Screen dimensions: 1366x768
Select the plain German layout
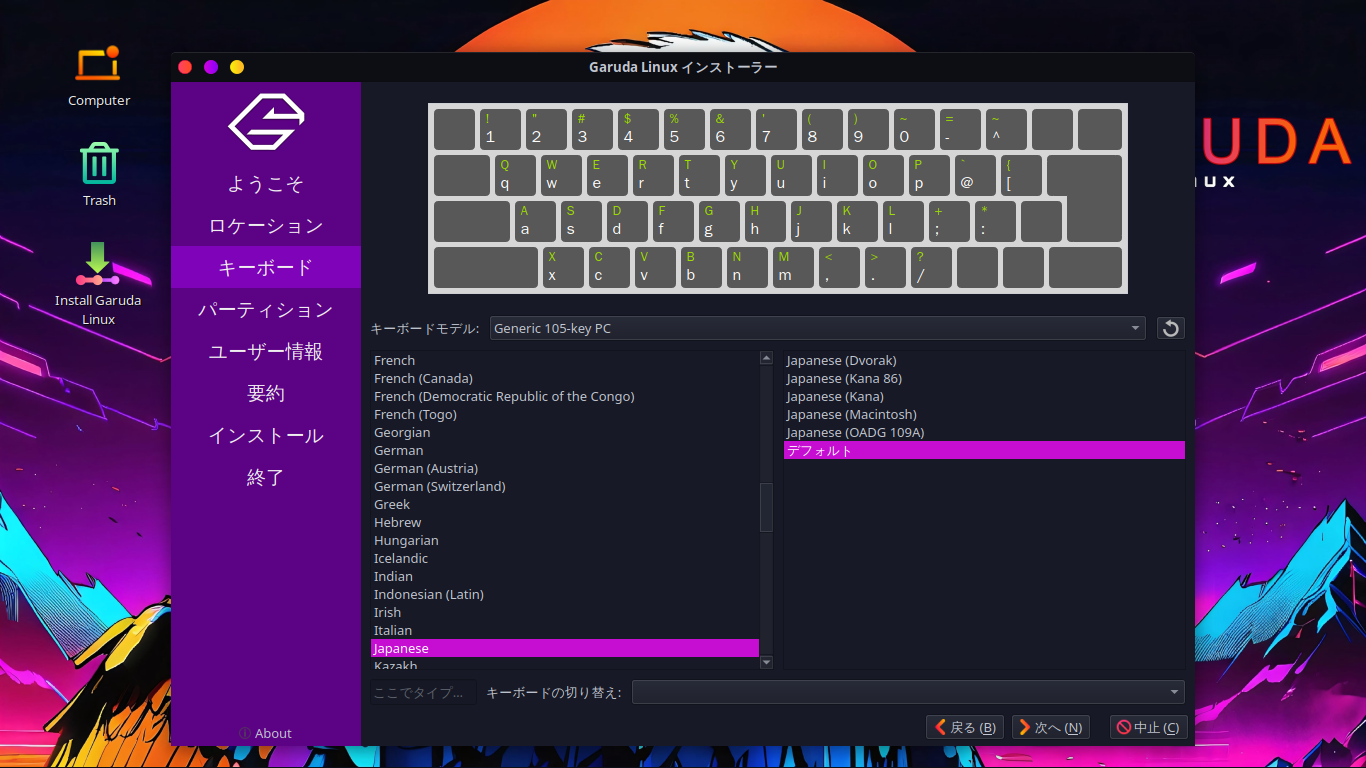(565, 450)
